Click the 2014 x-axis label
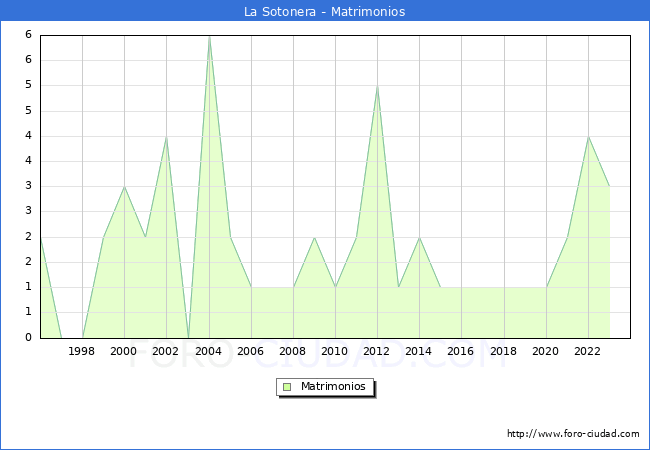 (x=419, y=351)
